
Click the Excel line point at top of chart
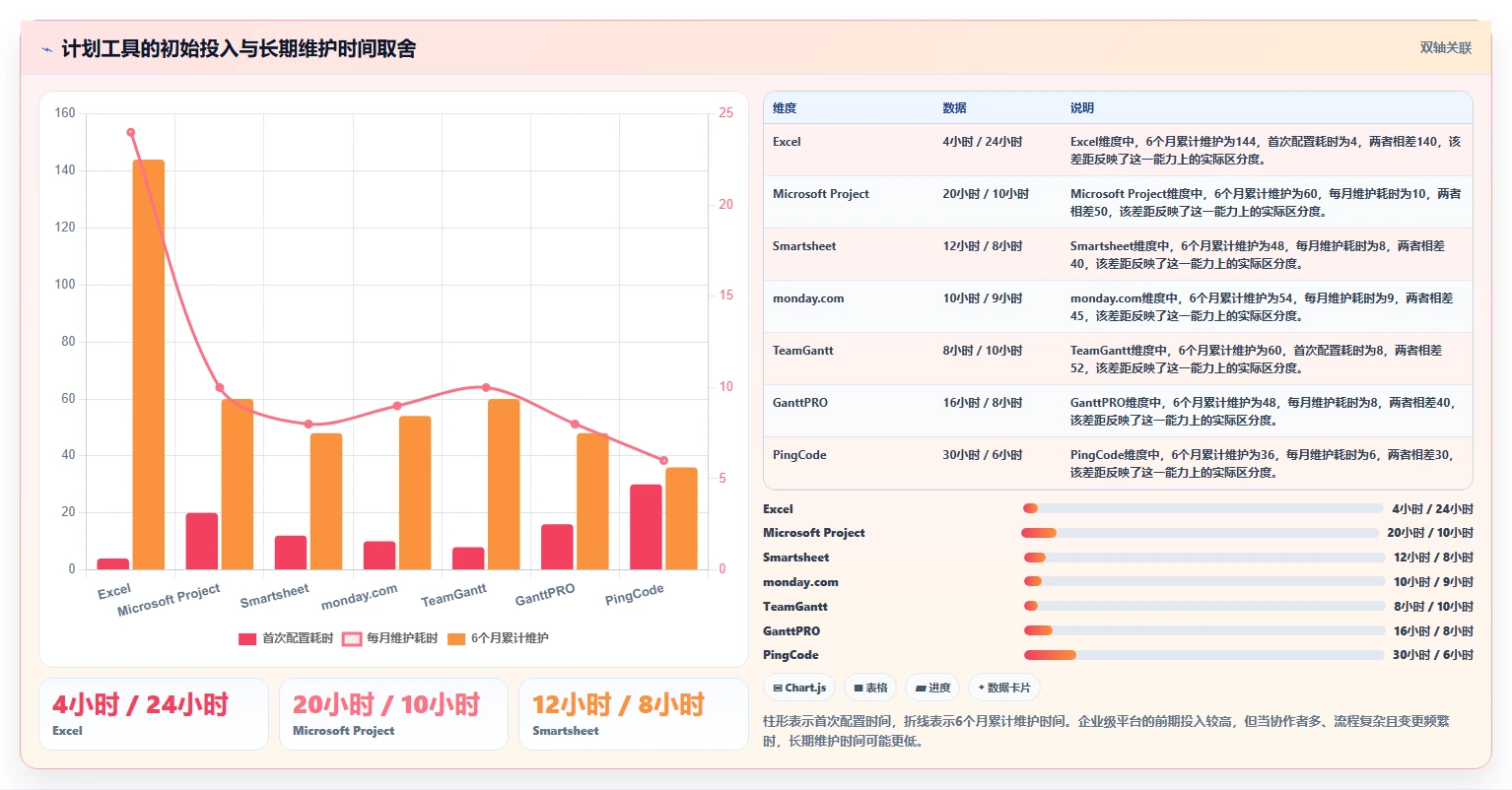point(131,132)
